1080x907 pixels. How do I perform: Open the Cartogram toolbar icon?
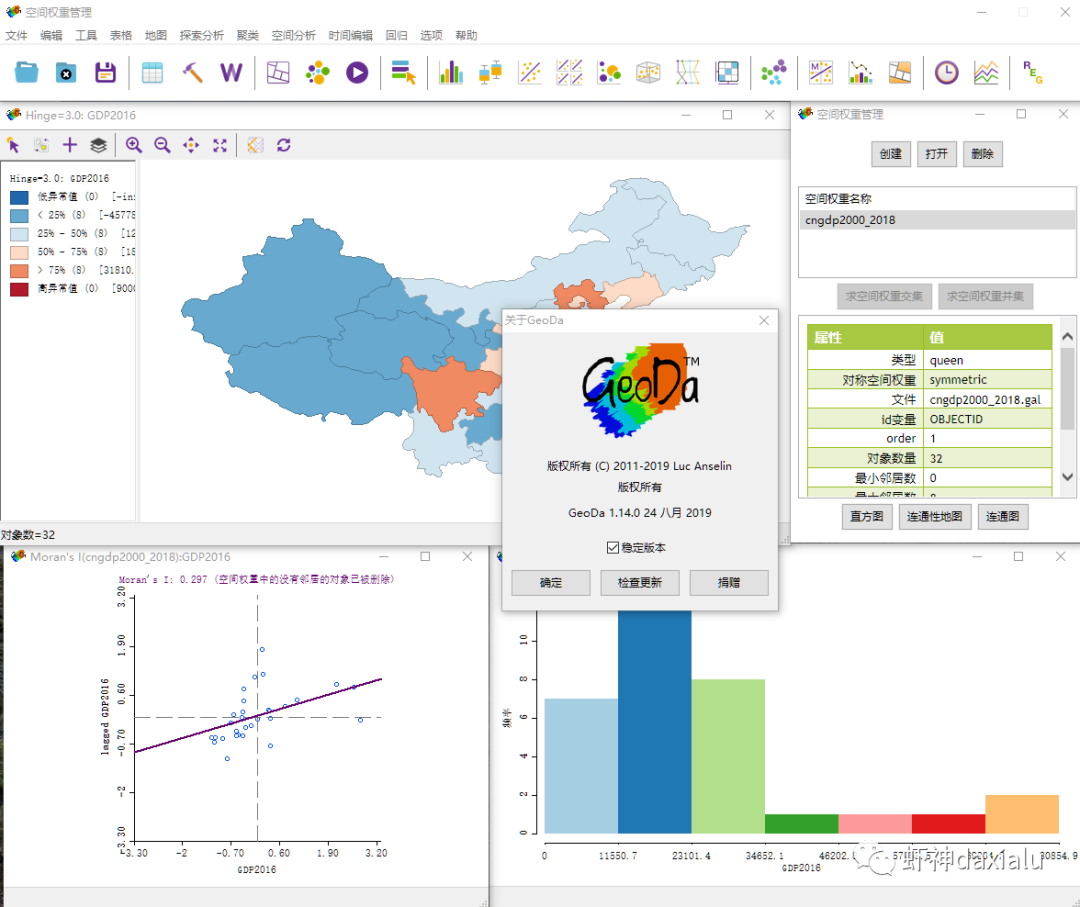[x=318, y=72]
